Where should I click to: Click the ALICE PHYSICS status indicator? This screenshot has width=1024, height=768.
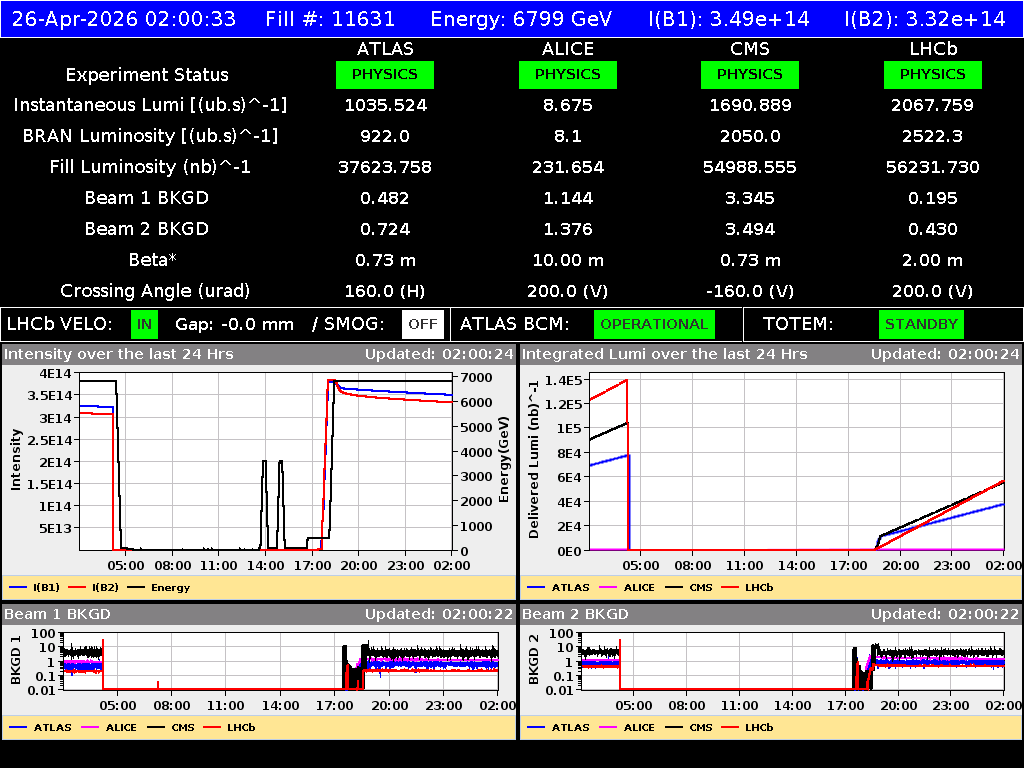click(x=568, y=74)
